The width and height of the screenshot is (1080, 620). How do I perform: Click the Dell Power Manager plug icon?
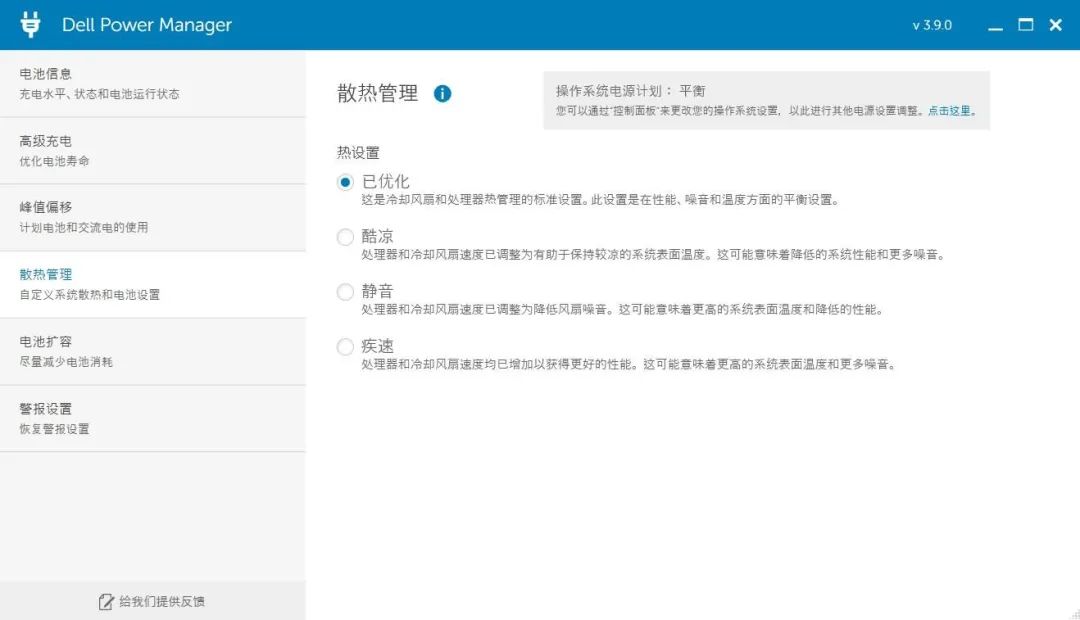tap(30, 24)
